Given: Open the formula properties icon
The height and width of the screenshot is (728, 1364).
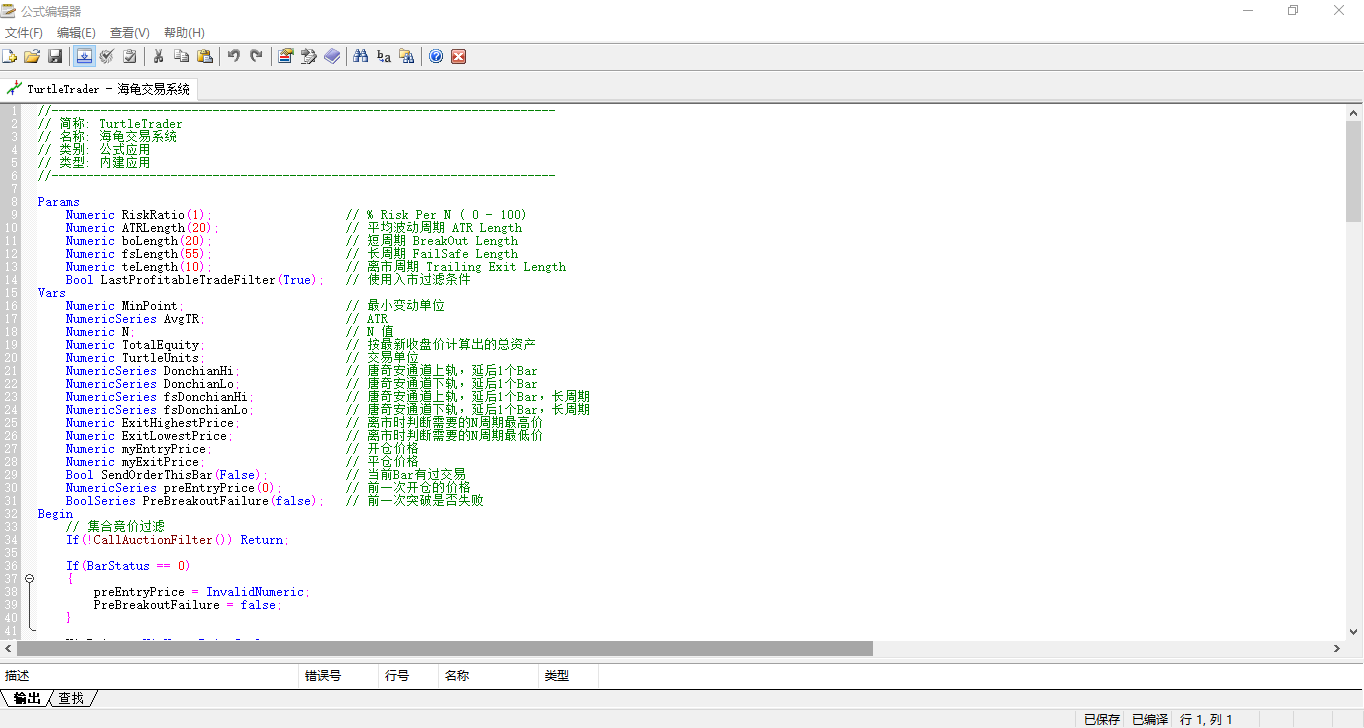Looking at the screenshot, I should (x=285, y=57).
